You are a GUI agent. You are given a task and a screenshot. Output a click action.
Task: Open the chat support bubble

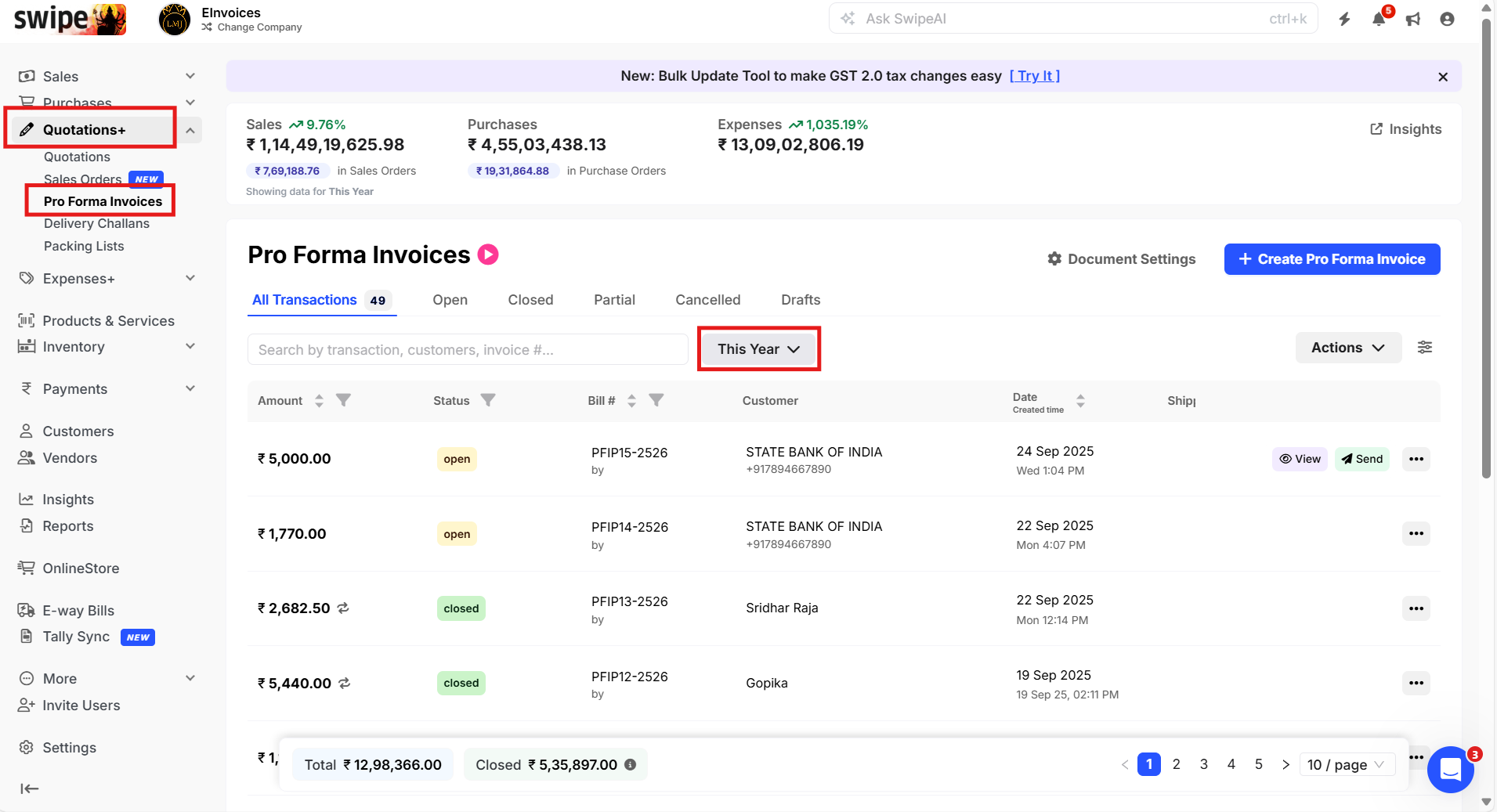tap(1450, 770)
